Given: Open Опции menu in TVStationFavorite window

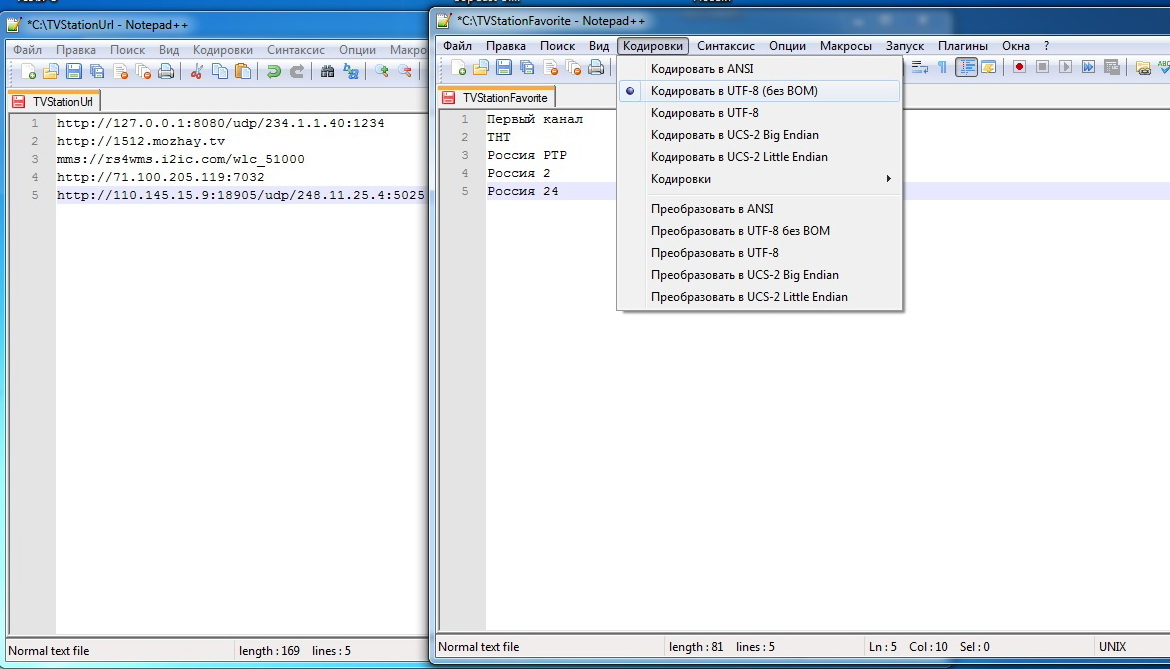Looking at the screenshot, I should click(x=787, y=46).
